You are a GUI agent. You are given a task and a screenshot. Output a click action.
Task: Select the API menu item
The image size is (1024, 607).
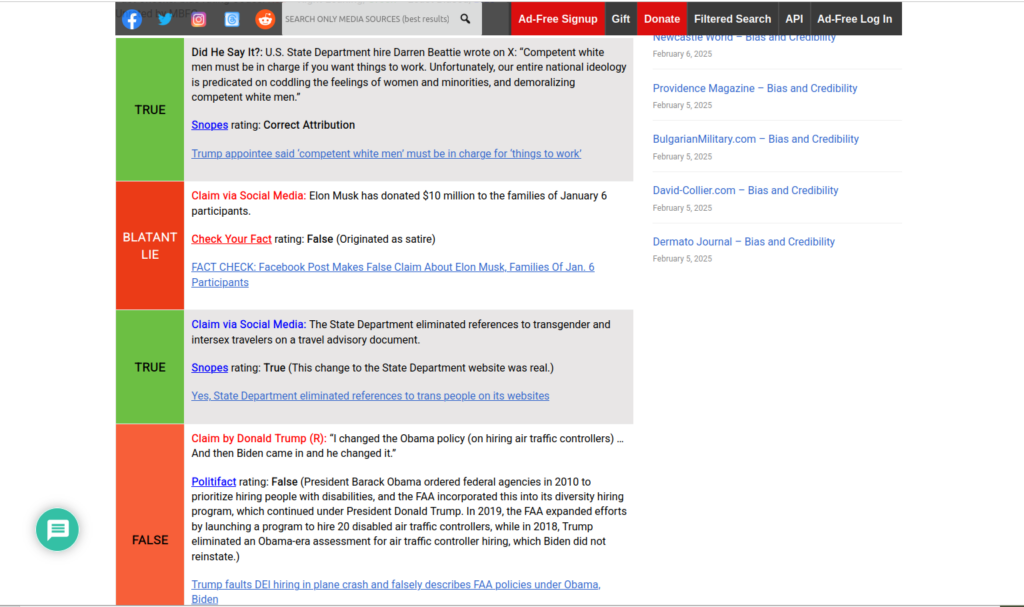794,19
